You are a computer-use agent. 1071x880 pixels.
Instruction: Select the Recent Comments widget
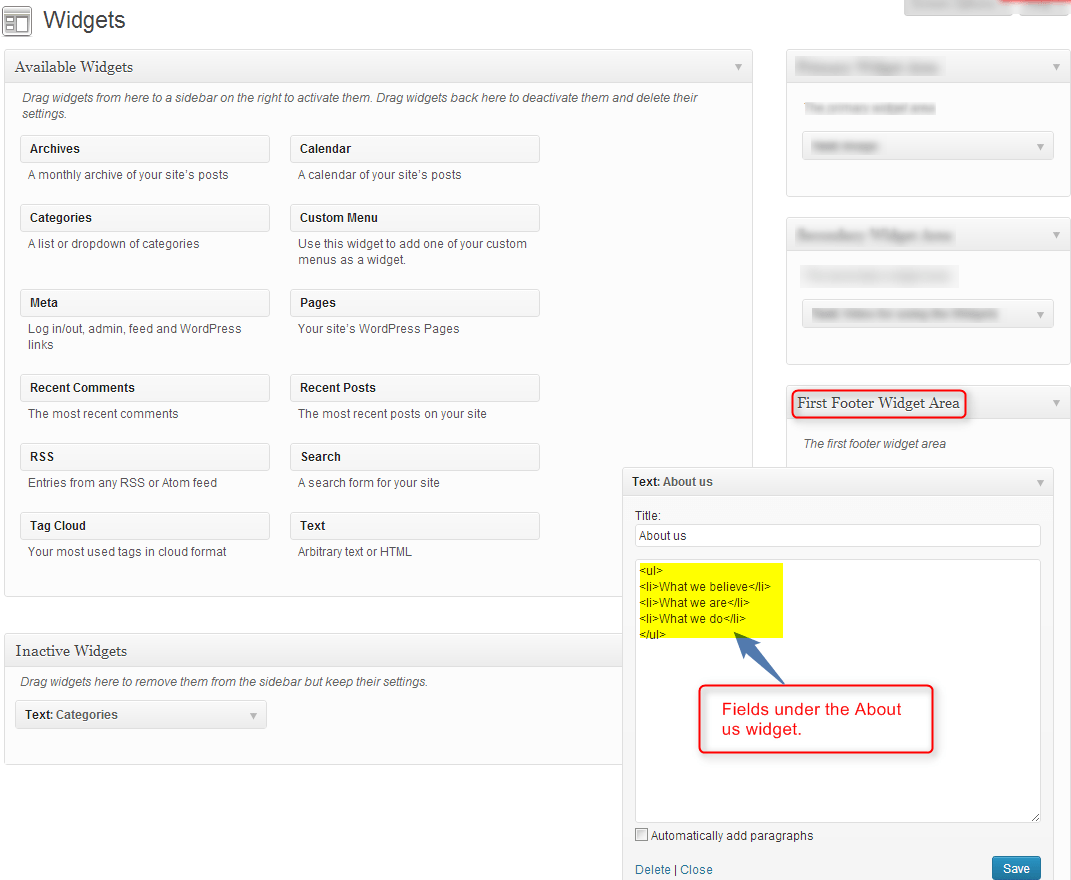point(145,388)
